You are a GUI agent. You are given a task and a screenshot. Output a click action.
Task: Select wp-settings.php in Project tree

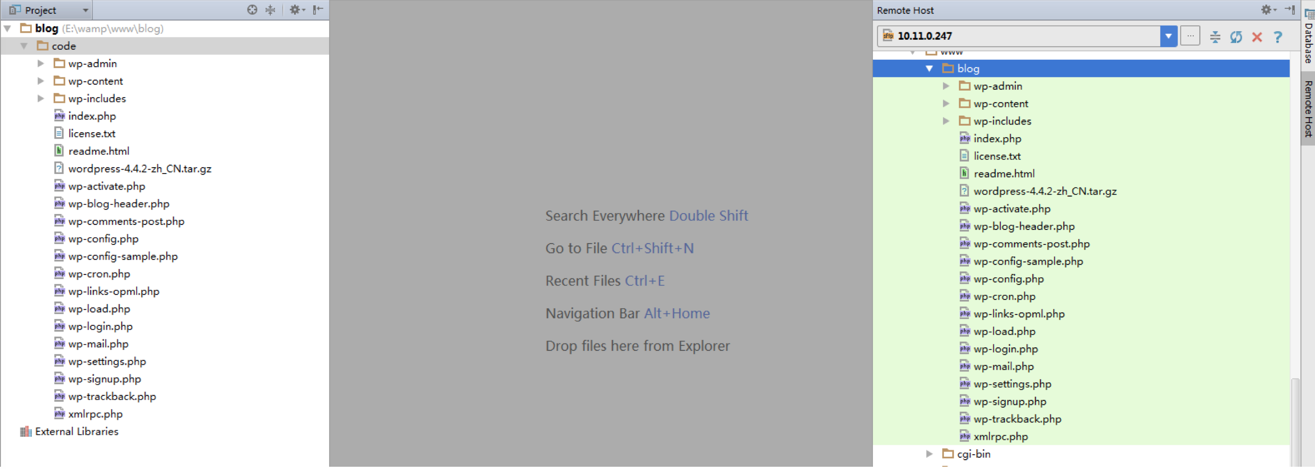pos(107,361)
